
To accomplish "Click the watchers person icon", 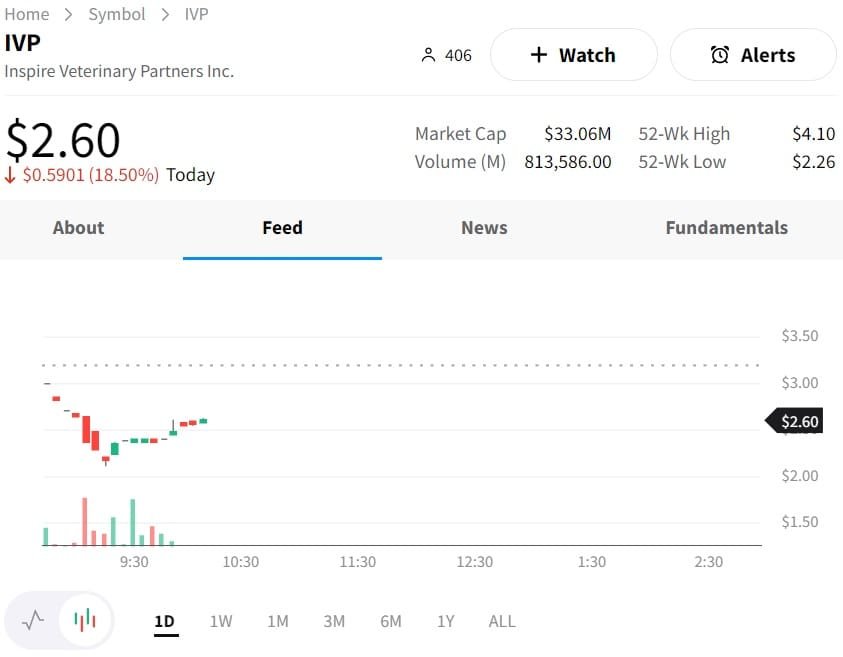I will click(x=429, y=55).
